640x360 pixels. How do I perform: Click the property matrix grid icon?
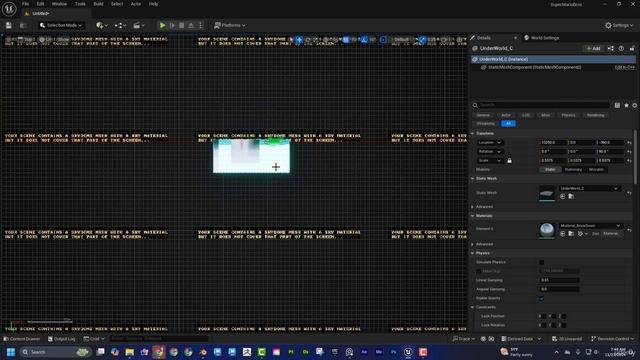tap(617, 105)
